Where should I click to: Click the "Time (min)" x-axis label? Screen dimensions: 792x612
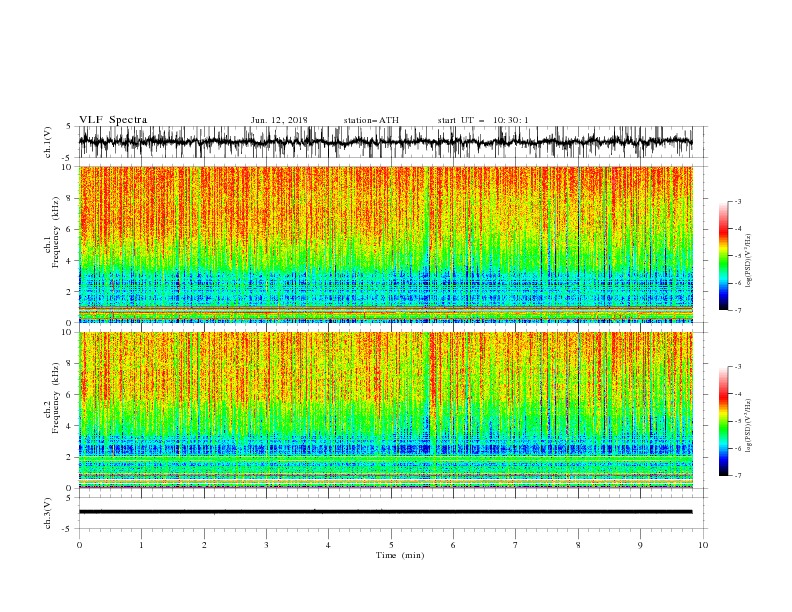coord(400,555)
